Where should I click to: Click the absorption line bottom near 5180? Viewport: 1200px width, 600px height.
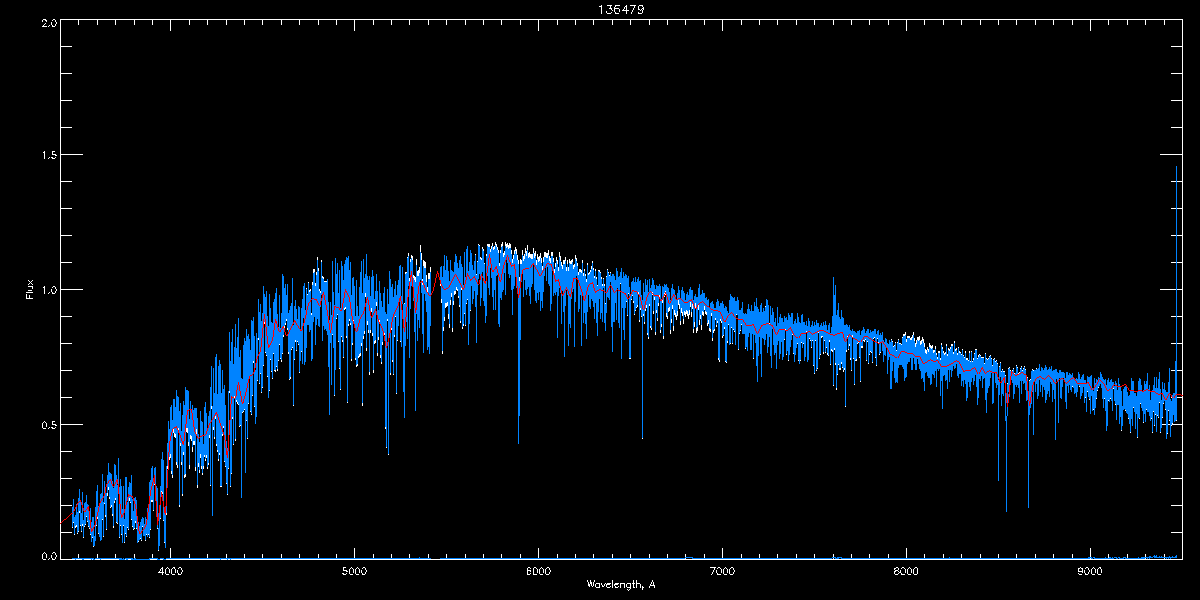click(x=388, y=452)
